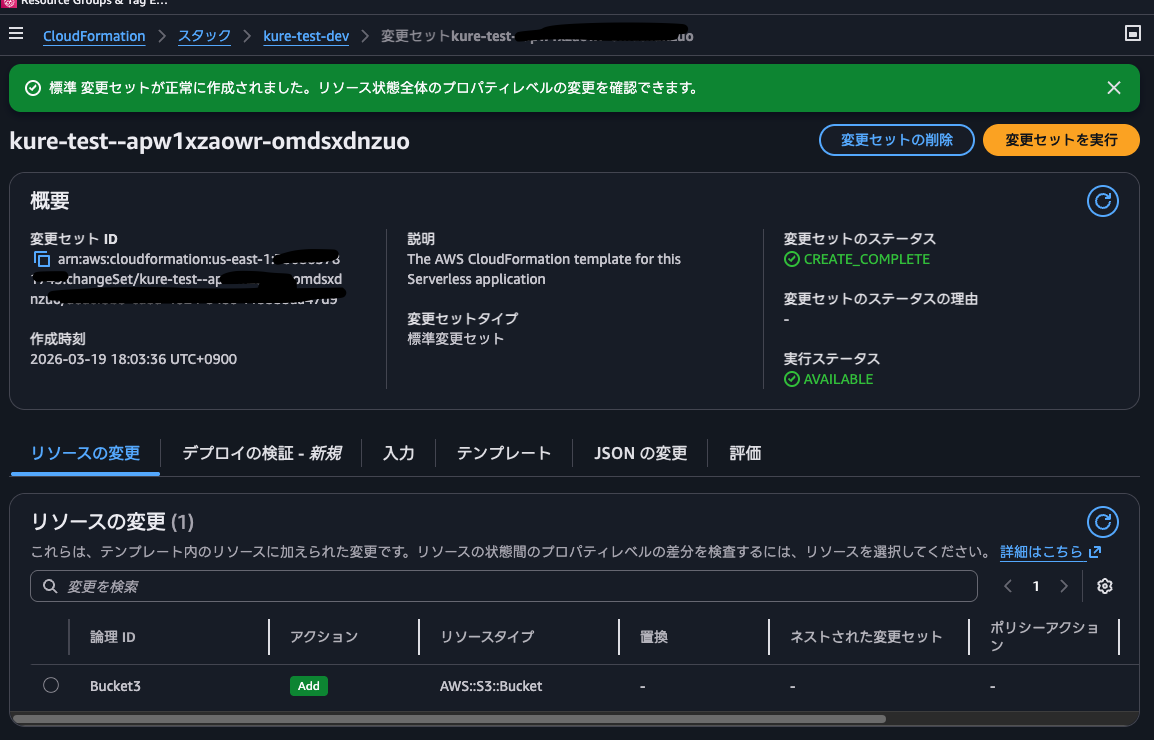
Task: Click the kure-test--apw1xzaowr-omdsxdnzuo page heading
Action: [209, 141]
